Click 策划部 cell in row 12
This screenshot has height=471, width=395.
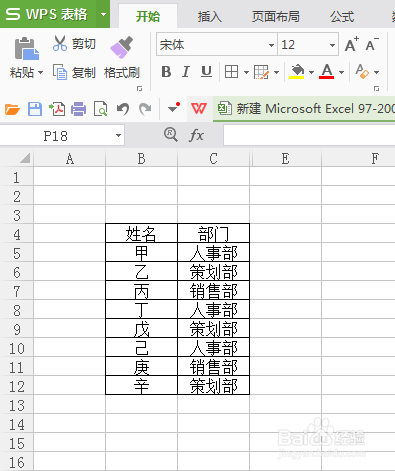(213, 385)
